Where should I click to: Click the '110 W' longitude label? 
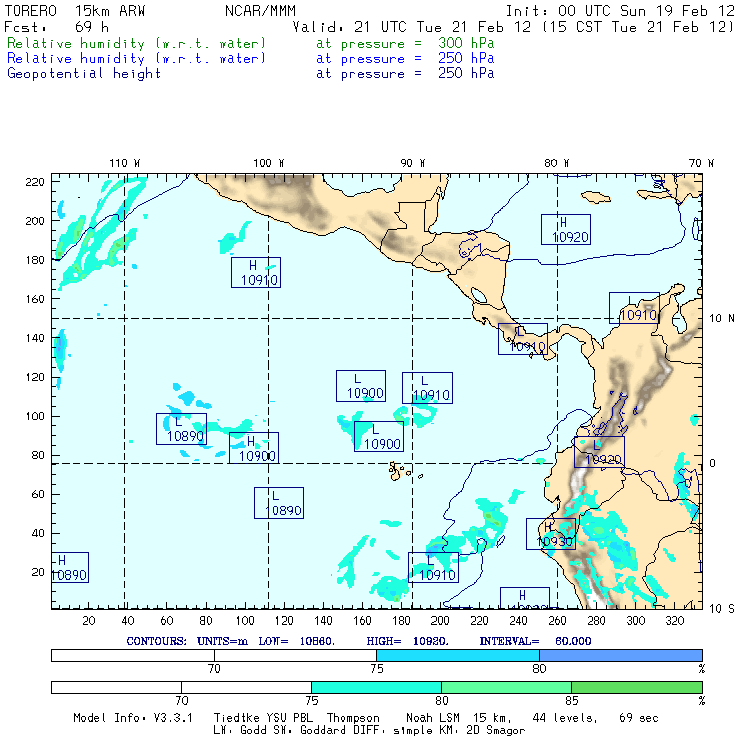click(125, 163)
